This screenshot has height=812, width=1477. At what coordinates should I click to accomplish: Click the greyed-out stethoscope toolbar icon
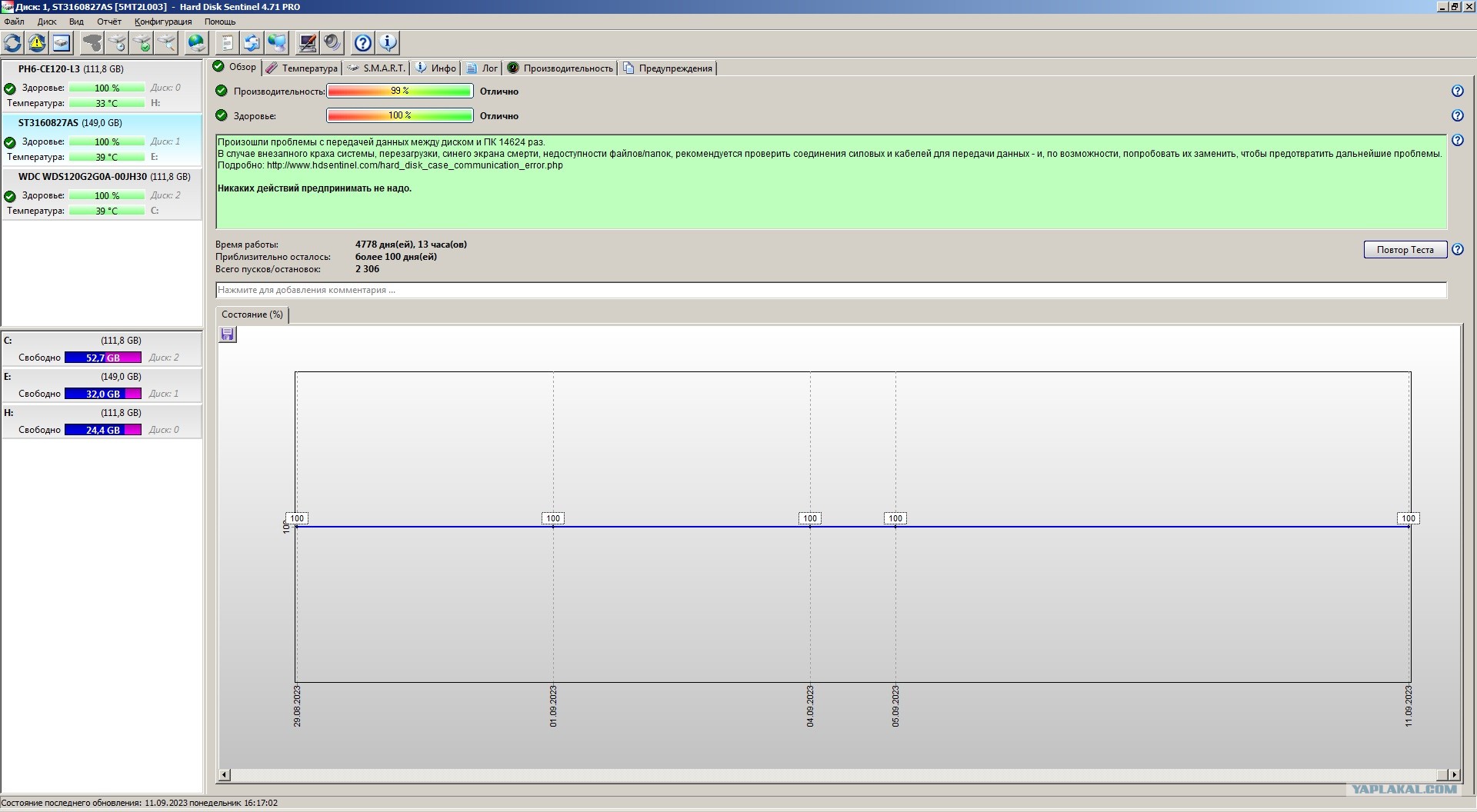click(92, 43)
